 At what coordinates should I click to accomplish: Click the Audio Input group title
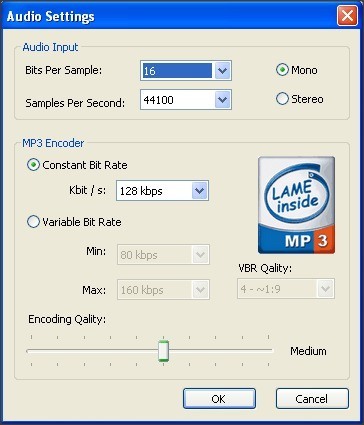click(50, 47)
